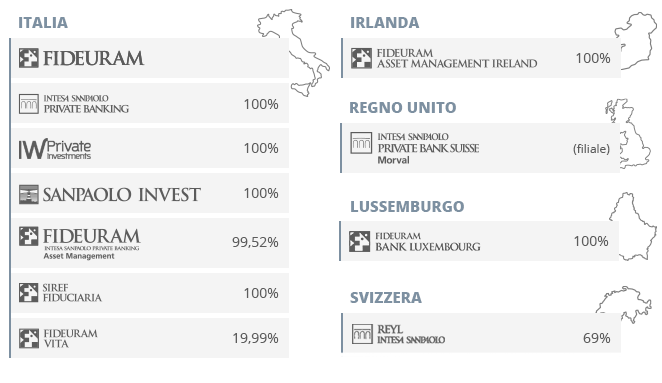Click the (filiale) label in Regno Unito
This screenshot has height=383, width=662.
coord(591,149)
